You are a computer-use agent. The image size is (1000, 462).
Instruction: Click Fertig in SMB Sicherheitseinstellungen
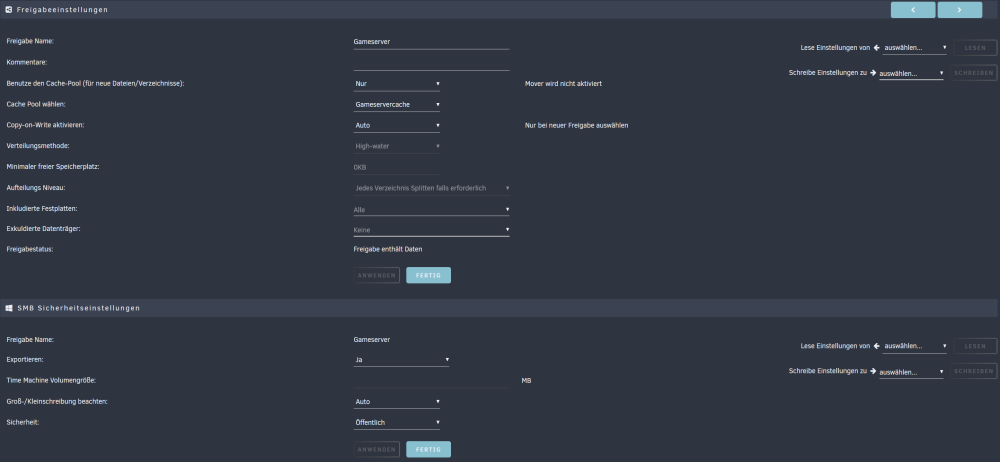(x=429, y=449)
